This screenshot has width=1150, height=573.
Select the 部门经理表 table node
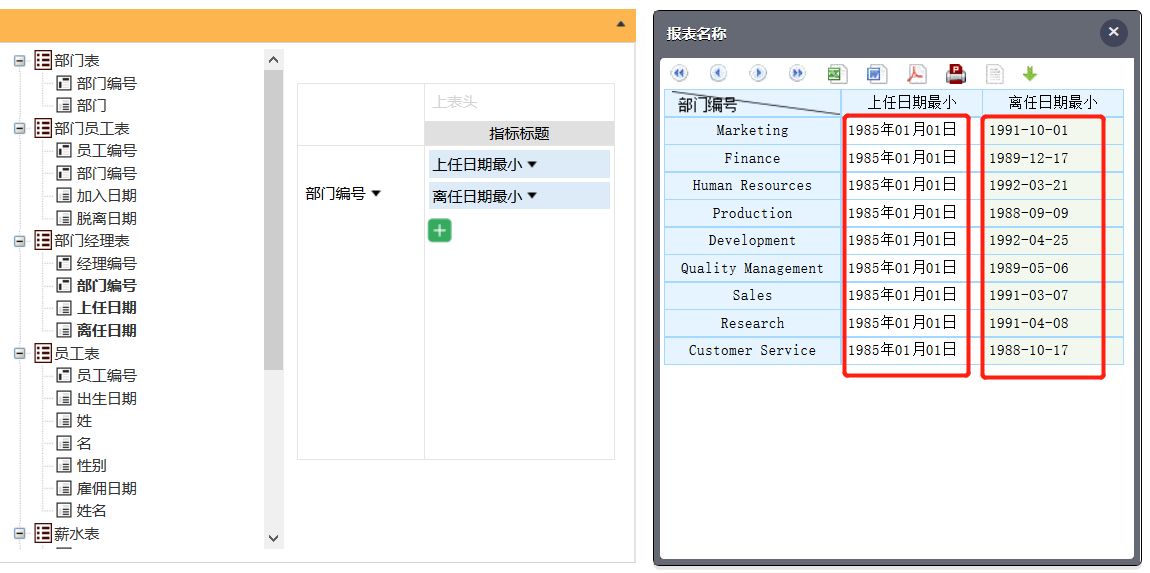(x=92, y=241)
